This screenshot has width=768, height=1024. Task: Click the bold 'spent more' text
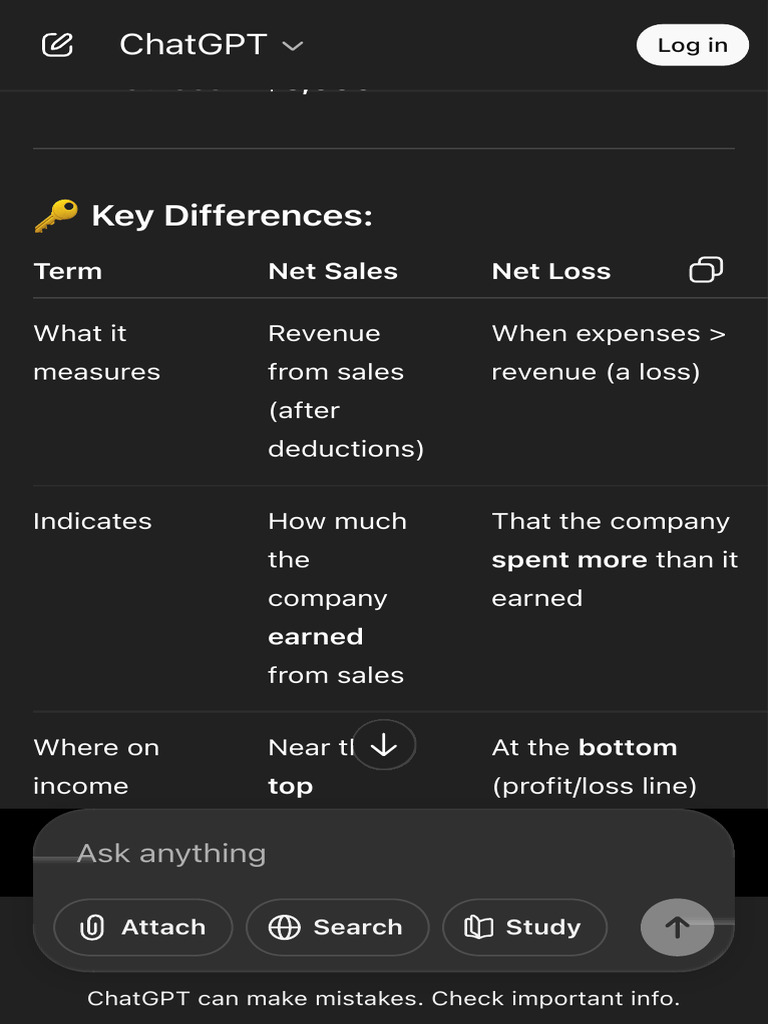[x=569, y=560]
